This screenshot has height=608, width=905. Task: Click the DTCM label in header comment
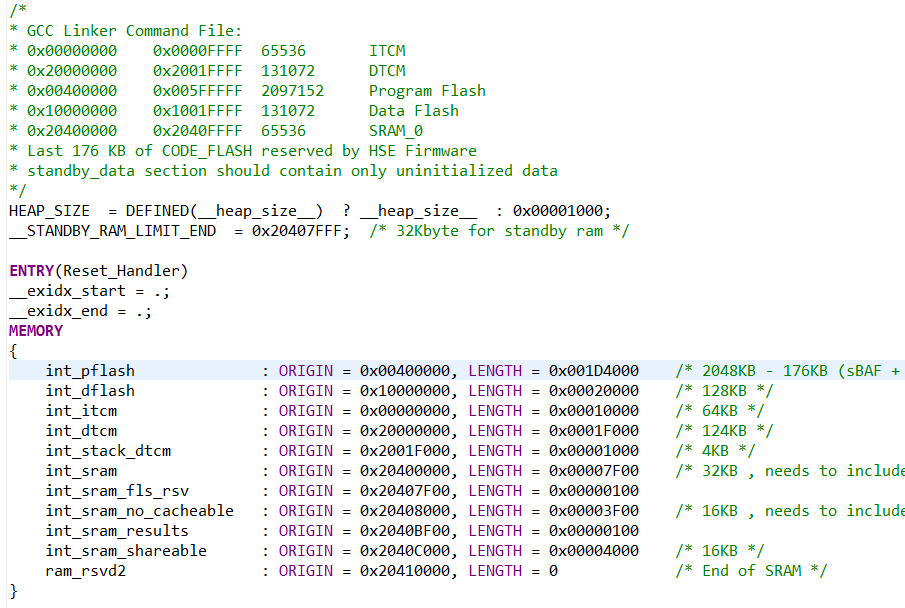click(x=387, y=71)
